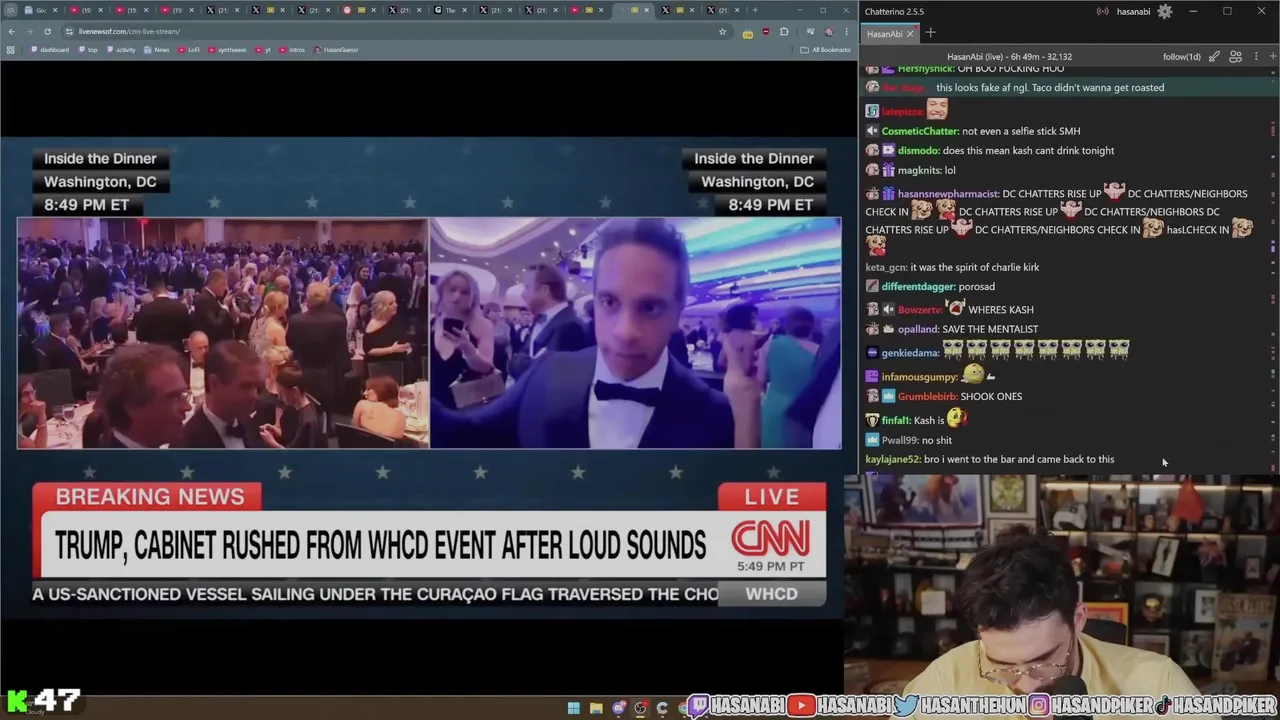Viewport: 1280px width, 720px height.
Task: View site information icon in address bar
Action: tap(69, 31)
